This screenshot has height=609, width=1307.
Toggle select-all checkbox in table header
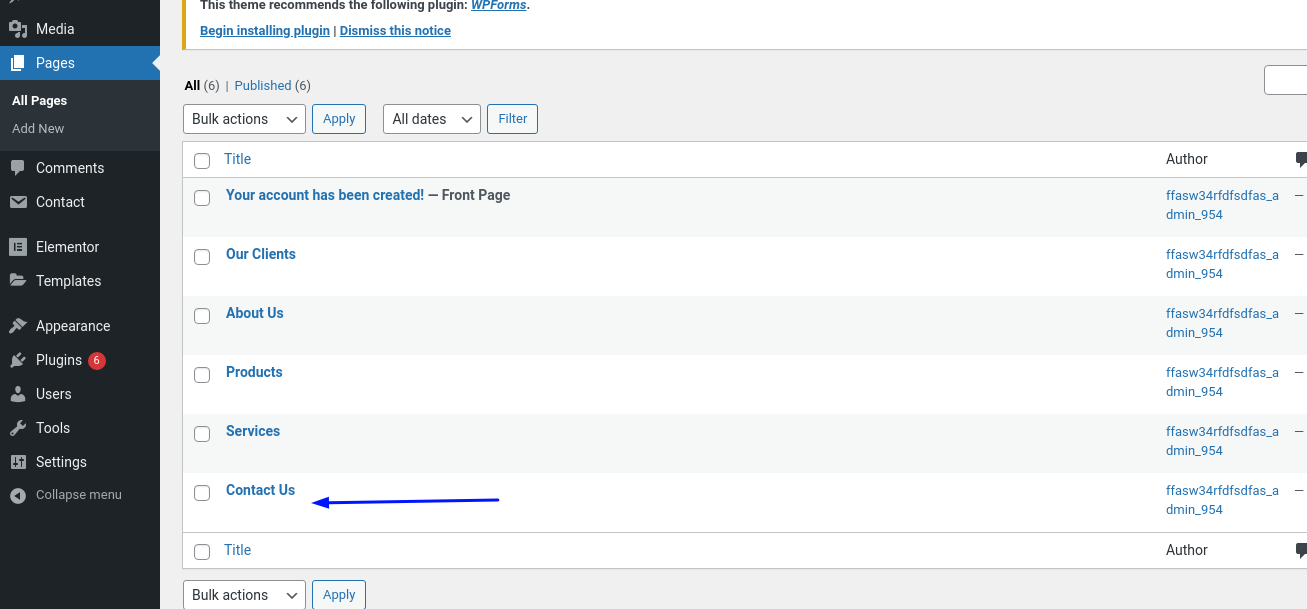coord(202,161)
